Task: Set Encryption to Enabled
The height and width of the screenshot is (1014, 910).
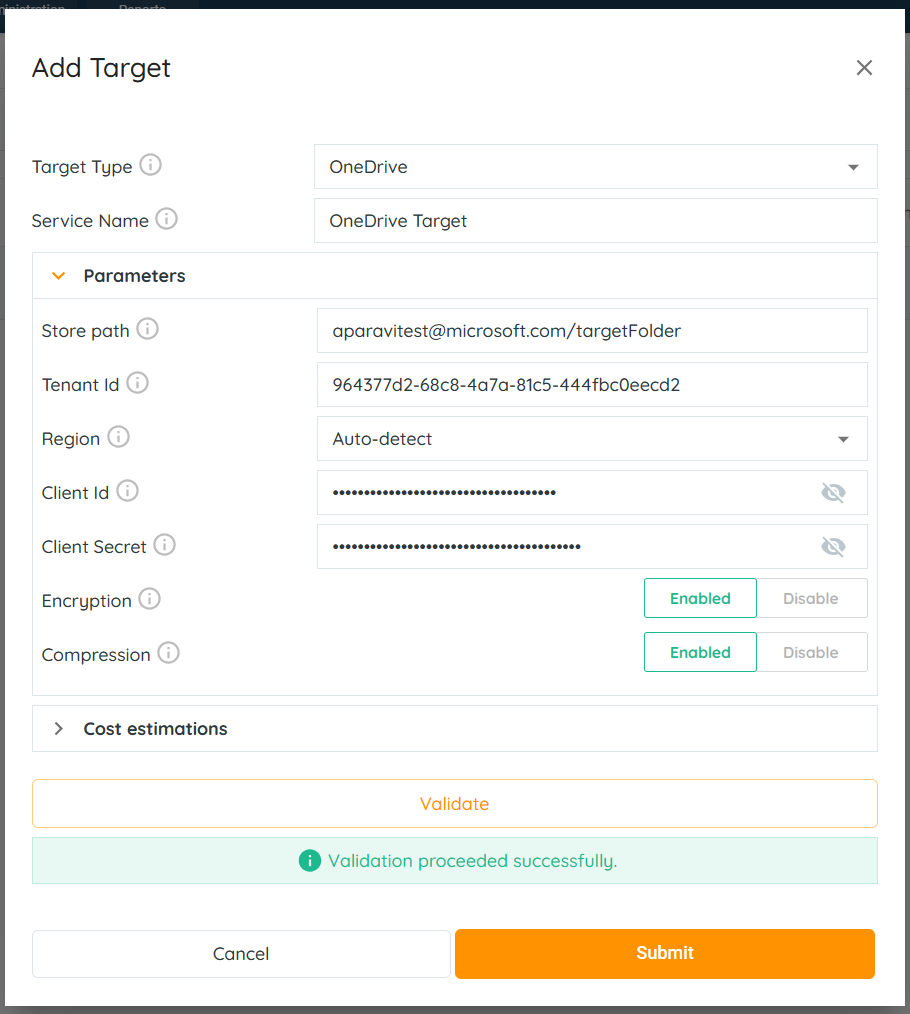Action: (x=700, y=598)
